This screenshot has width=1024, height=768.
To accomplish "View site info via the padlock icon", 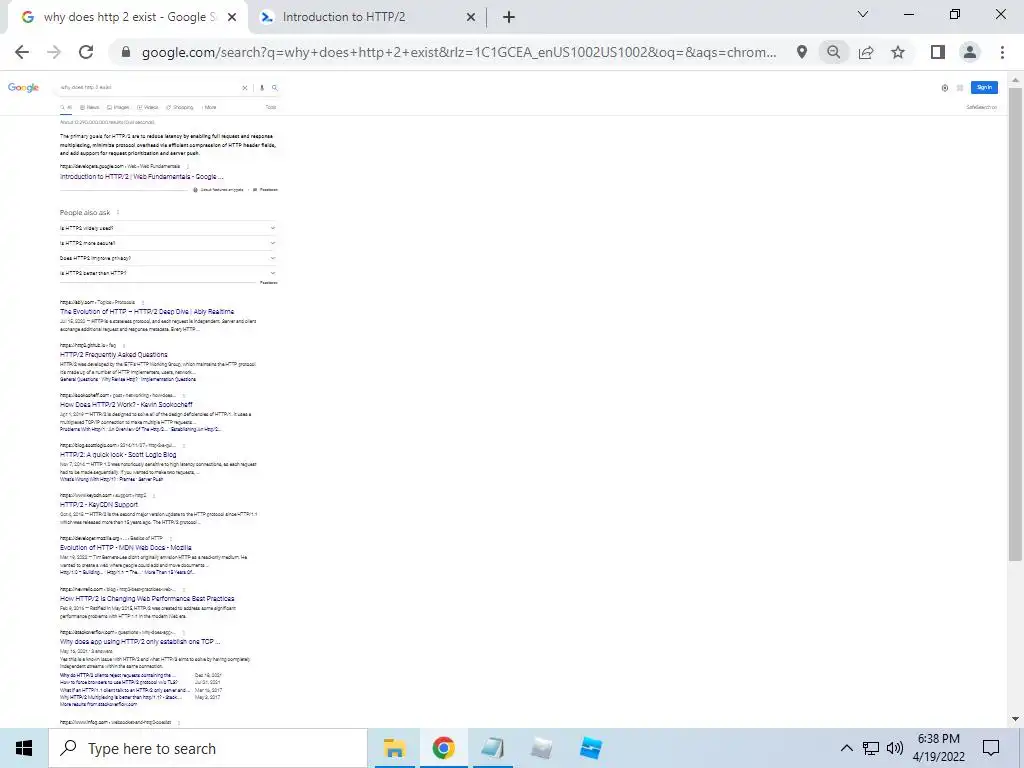I will point(126,52).
